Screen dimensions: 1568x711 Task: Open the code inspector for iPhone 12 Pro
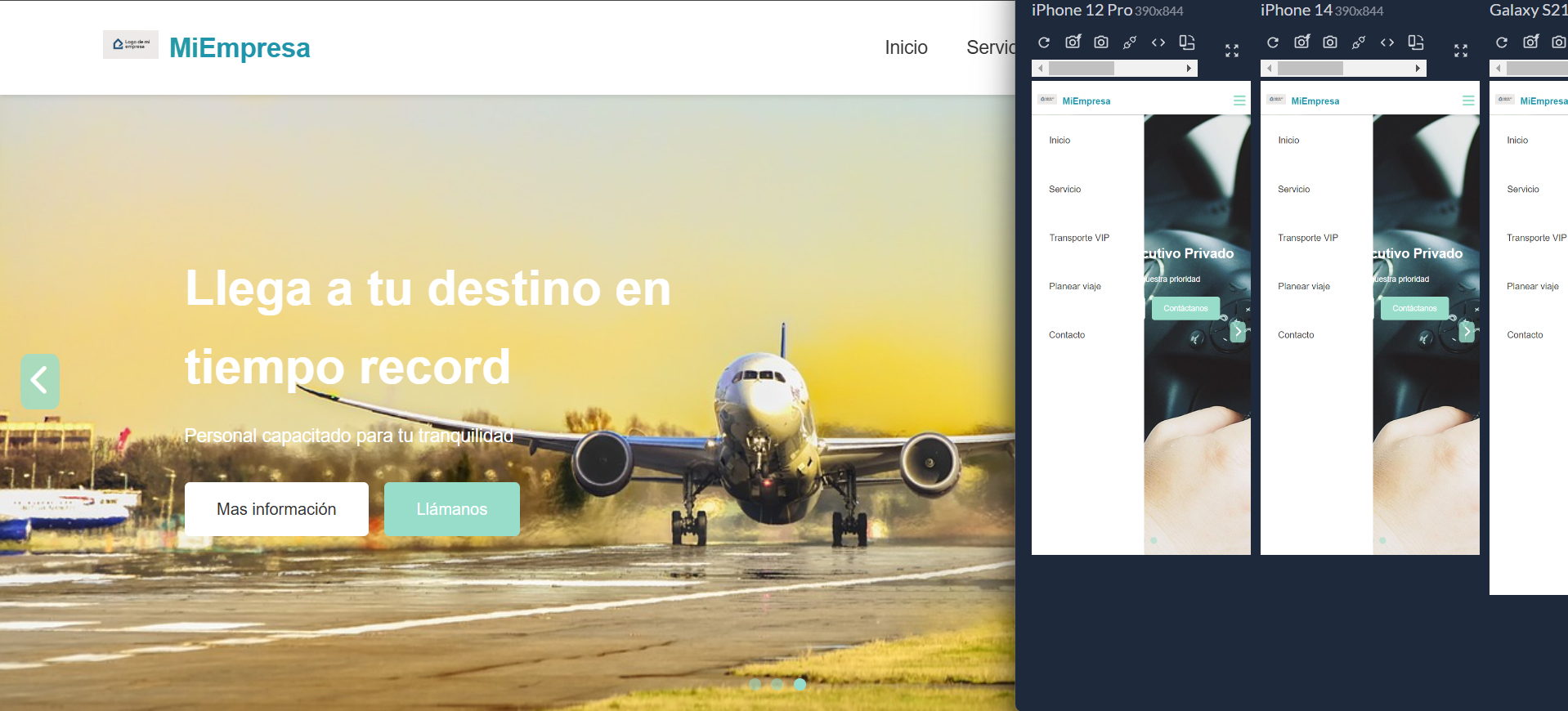click(1158, 42)
